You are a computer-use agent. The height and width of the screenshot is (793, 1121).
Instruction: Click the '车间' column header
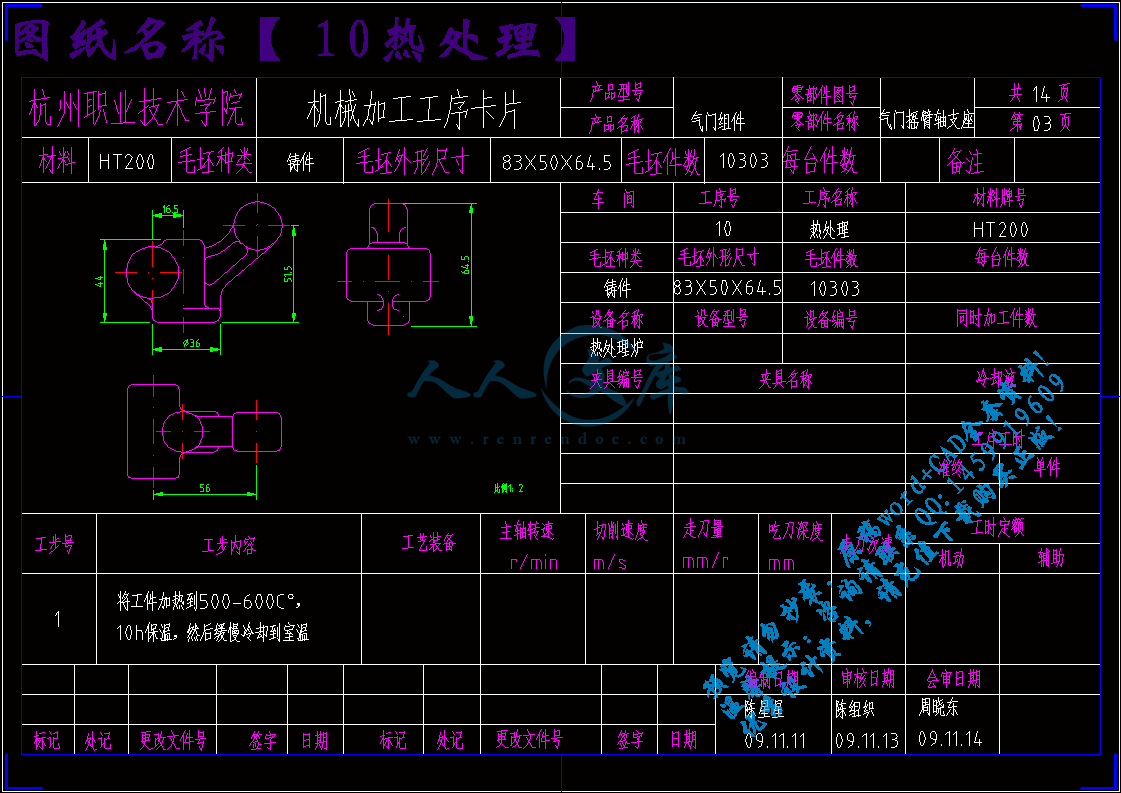point(614,198)
